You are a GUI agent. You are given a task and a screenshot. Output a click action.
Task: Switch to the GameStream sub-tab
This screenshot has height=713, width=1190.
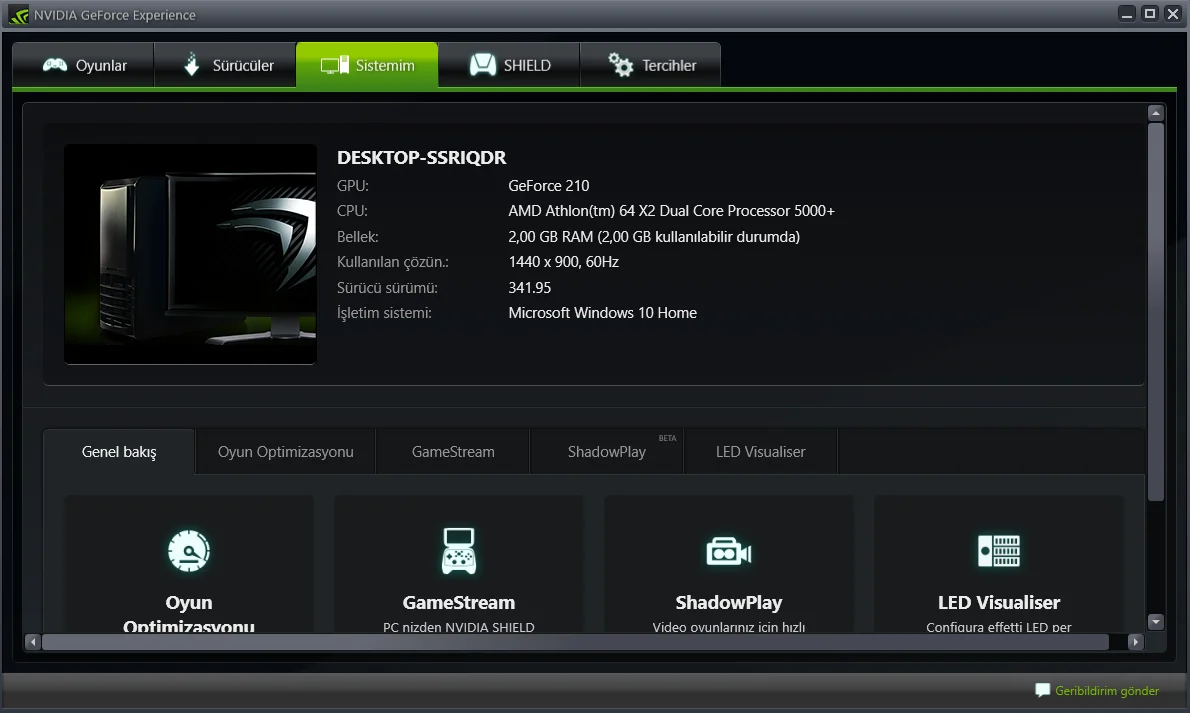tap(453, 452)
